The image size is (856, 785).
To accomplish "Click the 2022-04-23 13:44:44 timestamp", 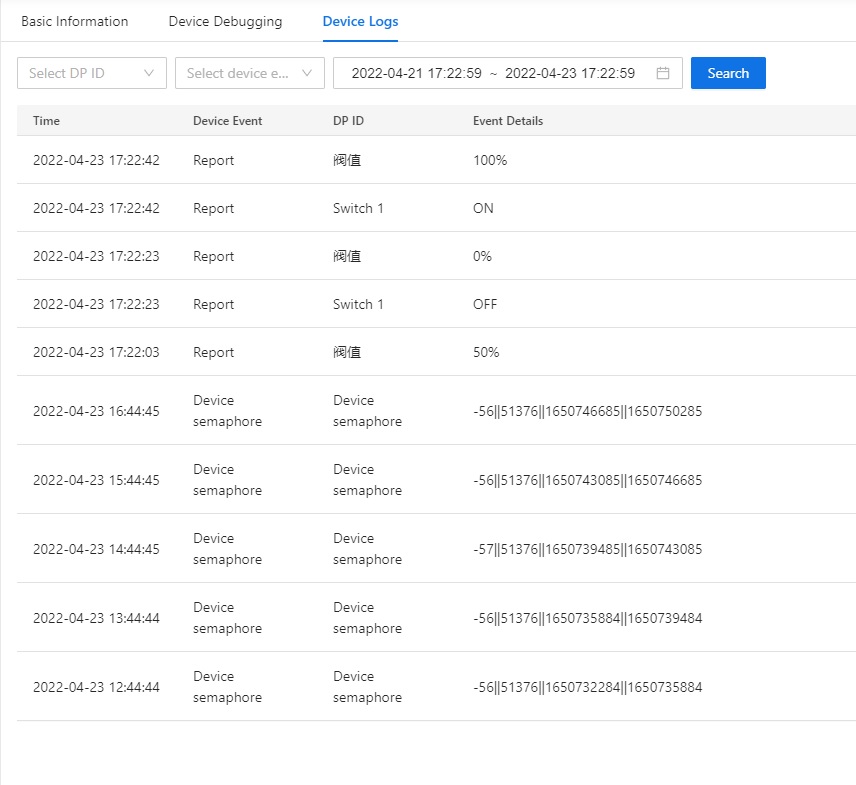I will [x=96, y=618].
